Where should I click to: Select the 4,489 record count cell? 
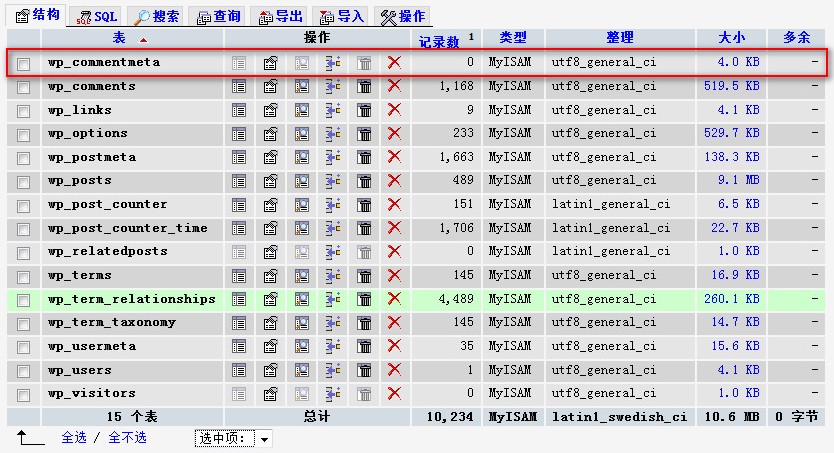[456, 299]
